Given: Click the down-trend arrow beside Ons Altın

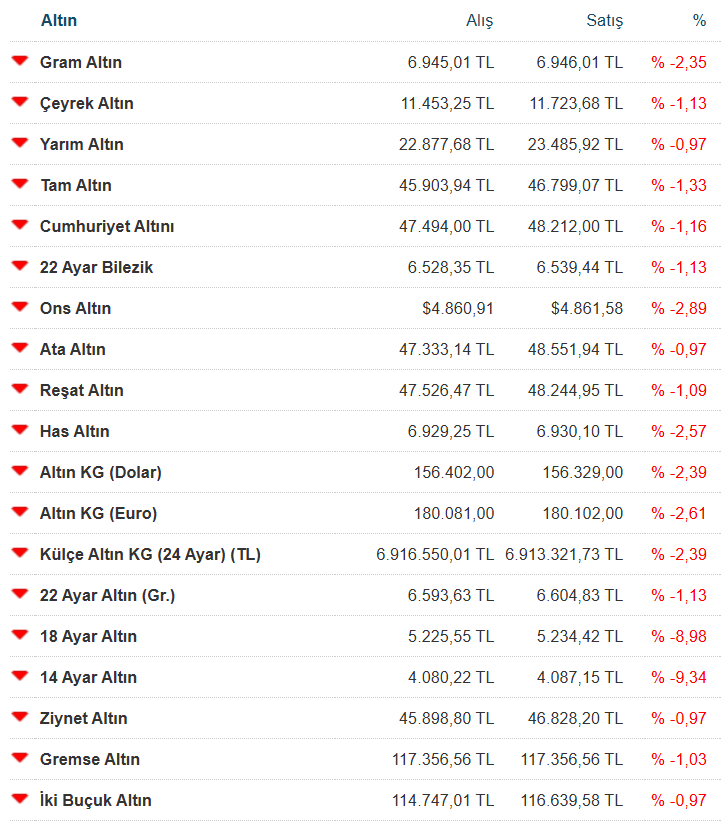Looking at the screenshot, I should coord(19,307).
